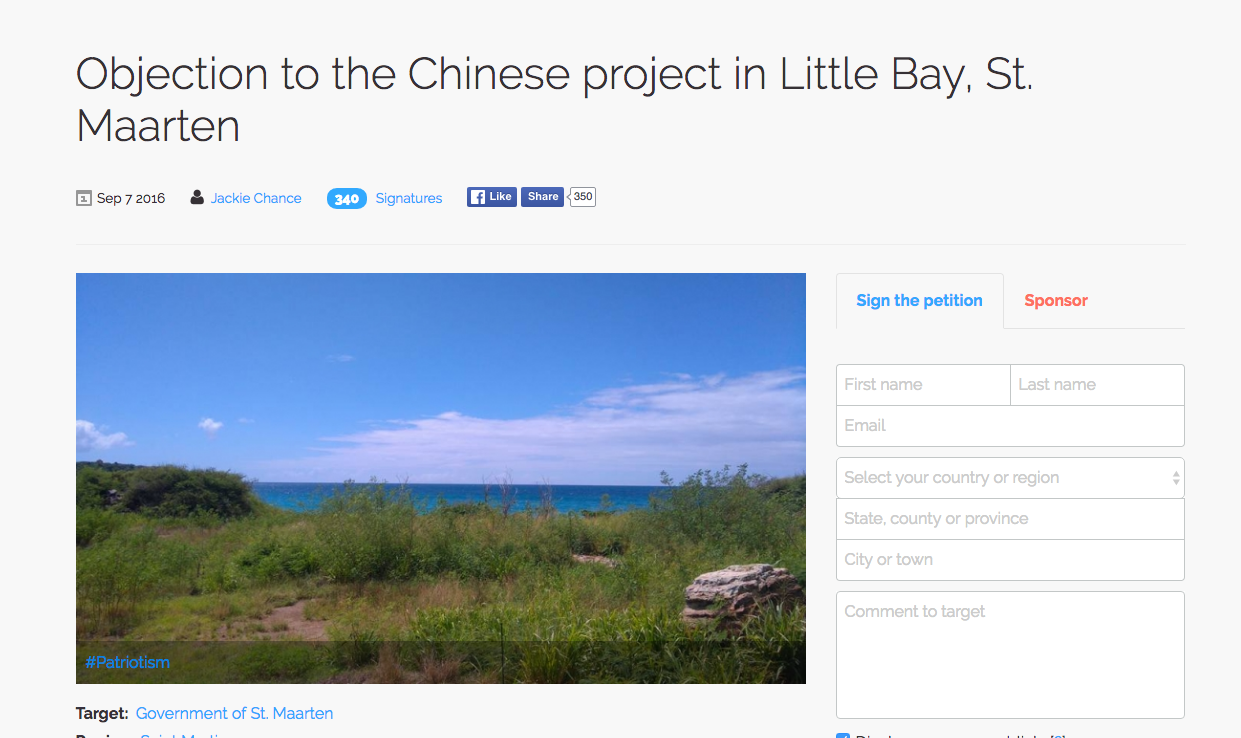This screenshot has height=738, width=1241.
Task: Click the person icon next to Jackie Chance
Action: pos(197,198)
